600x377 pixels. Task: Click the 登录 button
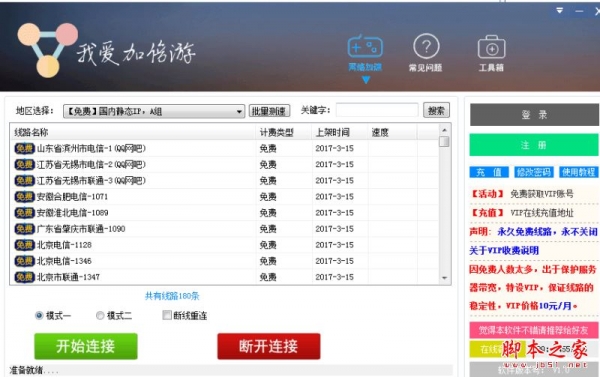click(534, 114)
